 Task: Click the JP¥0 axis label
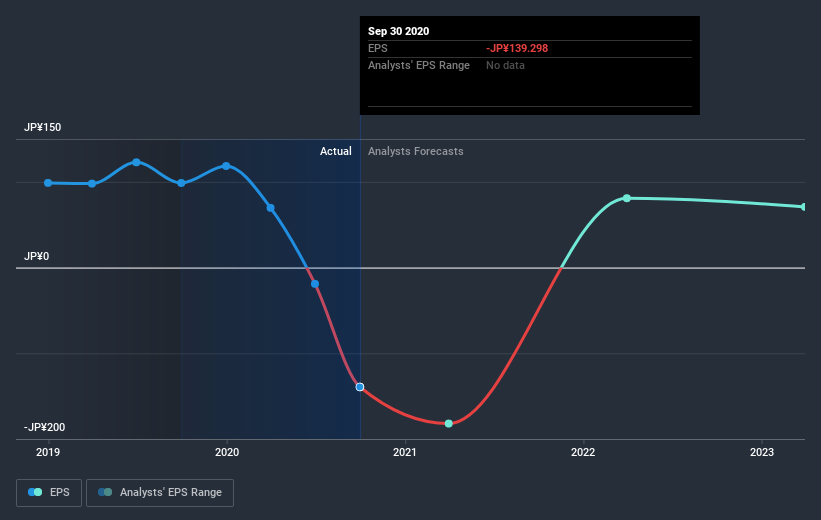[x=37, y=256]
